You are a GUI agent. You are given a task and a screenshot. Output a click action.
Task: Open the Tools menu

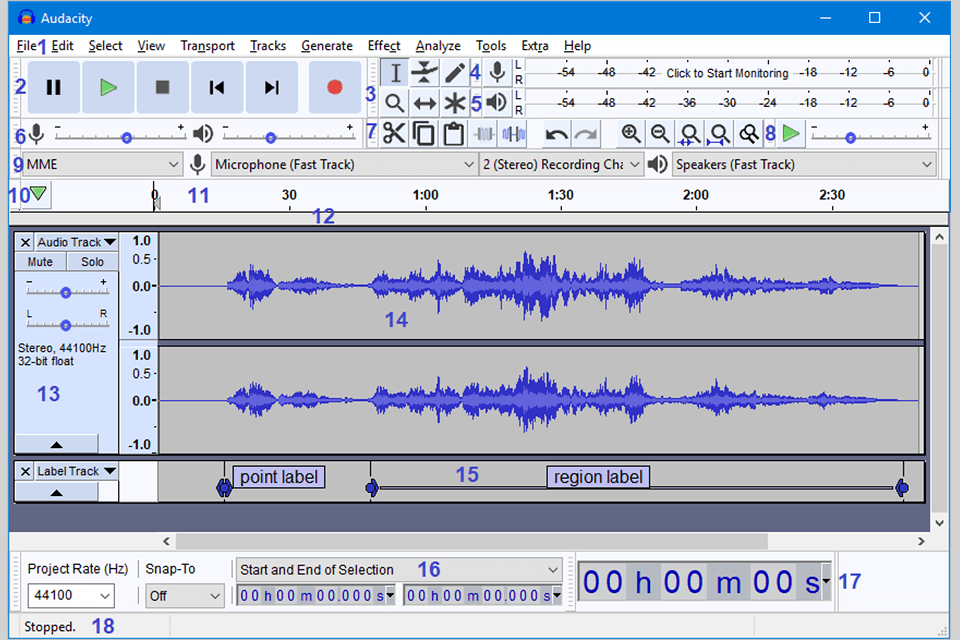click(x=491, y=46)
